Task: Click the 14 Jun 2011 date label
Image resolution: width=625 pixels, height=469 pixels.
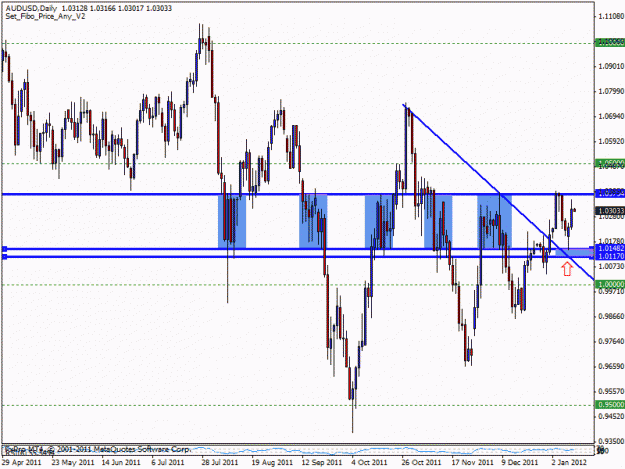Action: tap(121, 462)
